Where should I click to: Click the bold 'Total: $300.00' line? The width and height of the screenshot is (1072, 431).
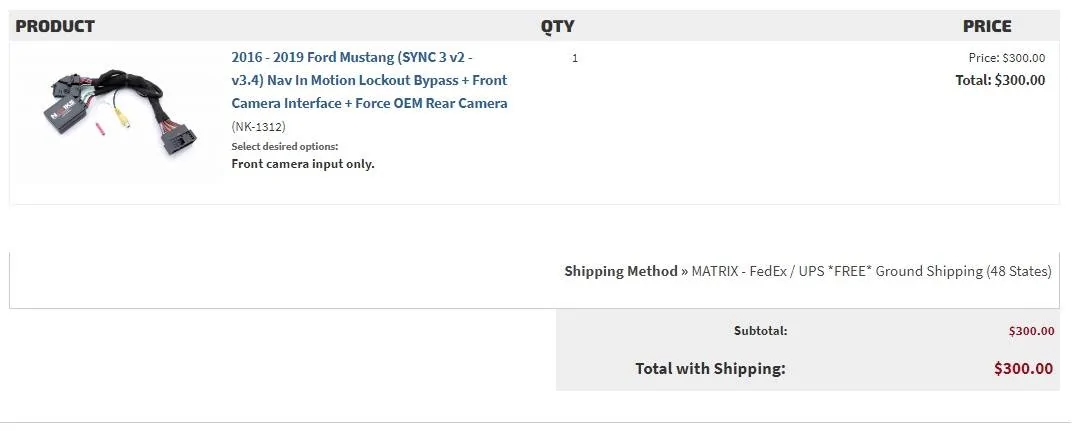click(x=1000, y=80)
